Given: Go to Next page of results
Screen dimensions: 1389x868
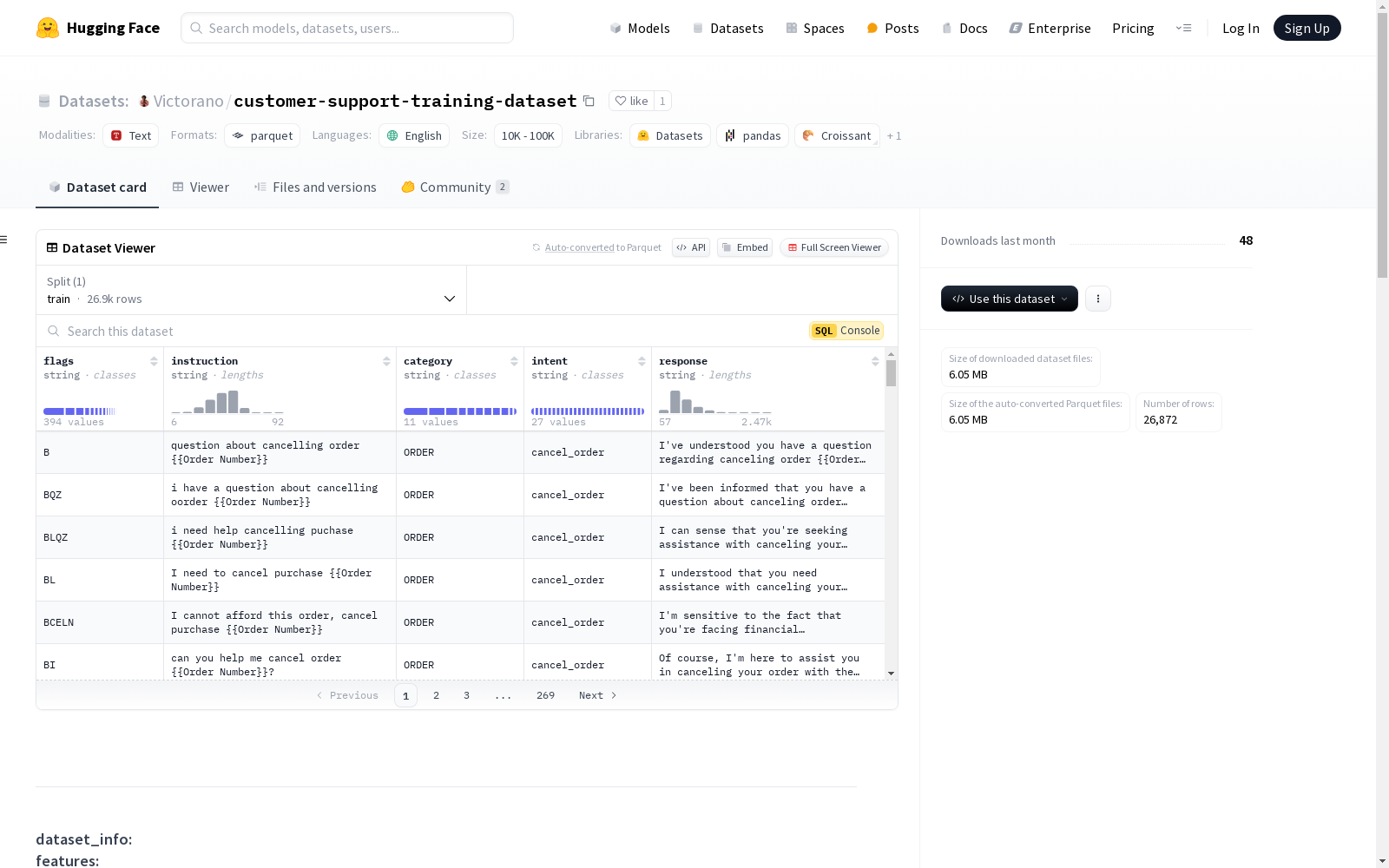Looking at the screenshot, I should 598,695.
